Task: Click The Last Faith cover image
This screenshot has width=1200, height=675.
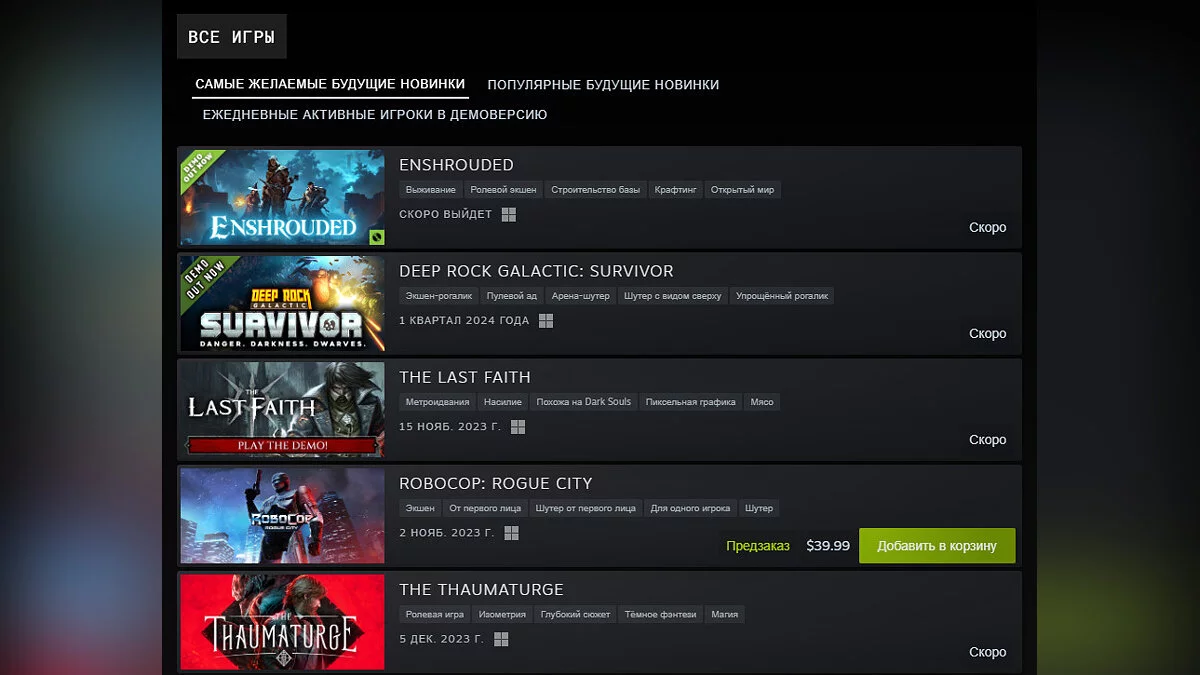Action: pyautogui.click(x=282, y=410)
